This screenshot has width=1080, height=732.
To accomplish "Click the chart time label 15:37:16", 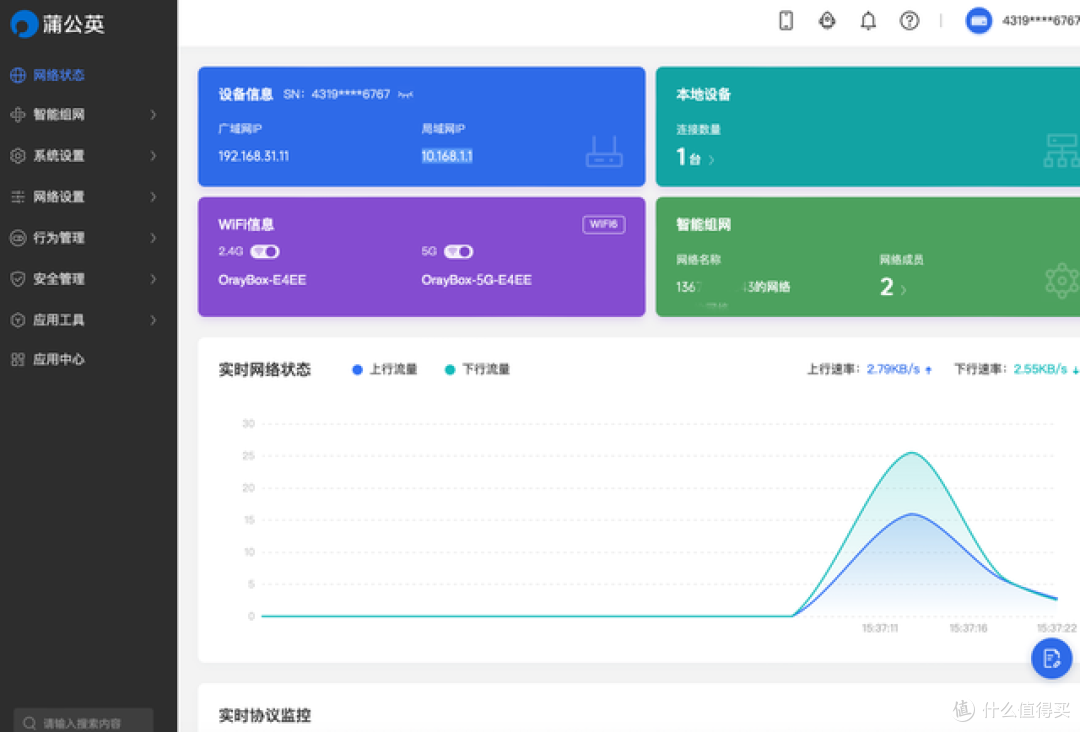I will point(968,628).
